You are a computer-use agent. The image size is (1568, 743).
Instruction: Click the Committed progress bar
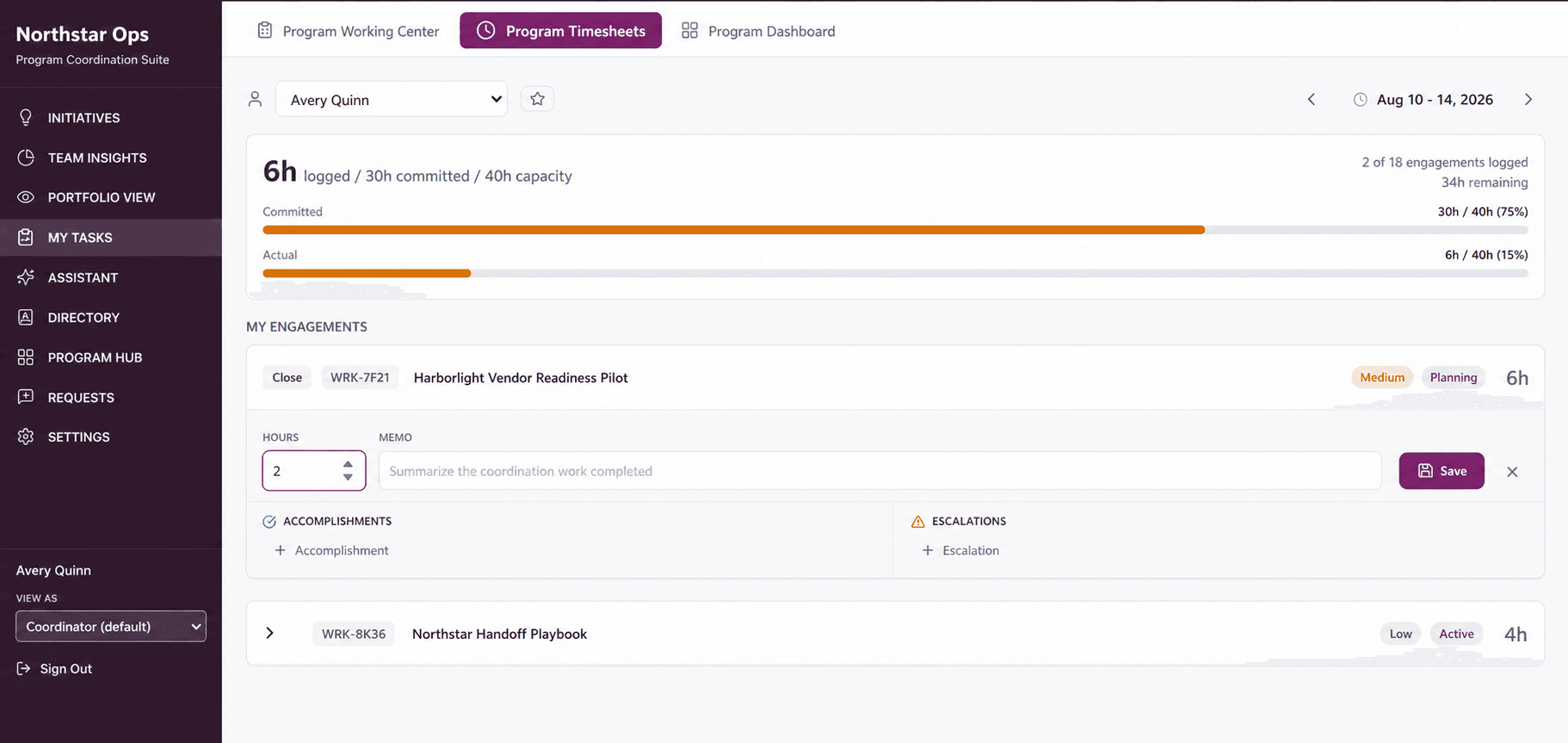coord(895,230)
